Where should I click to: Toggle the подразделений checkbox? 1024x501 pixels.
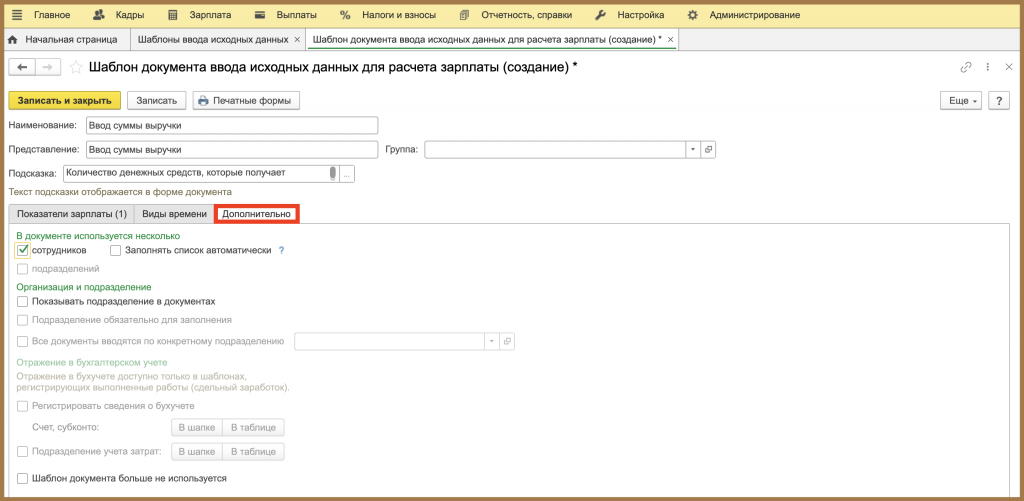[23, 268]
